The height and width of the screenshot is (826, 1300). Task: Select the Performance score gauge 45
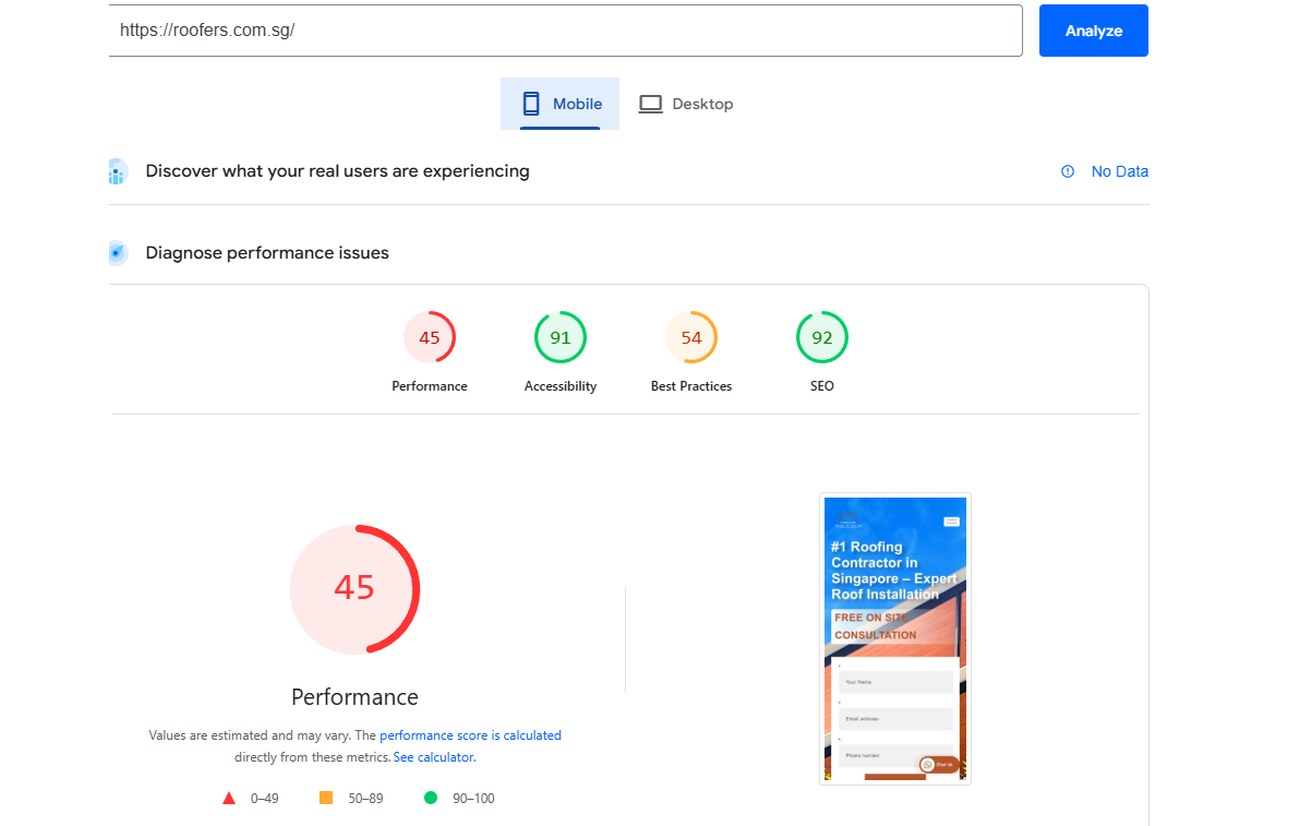pos(429,338)
